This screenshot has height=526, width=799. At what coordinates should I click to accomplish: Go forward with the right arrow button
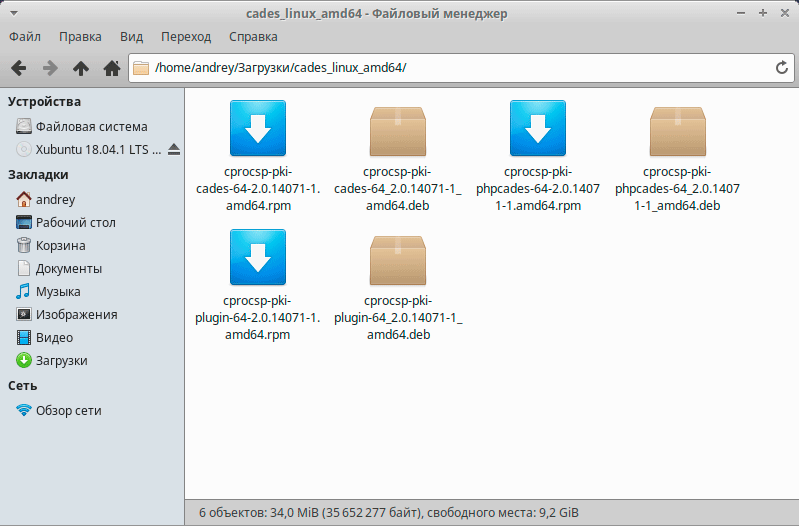50,68
